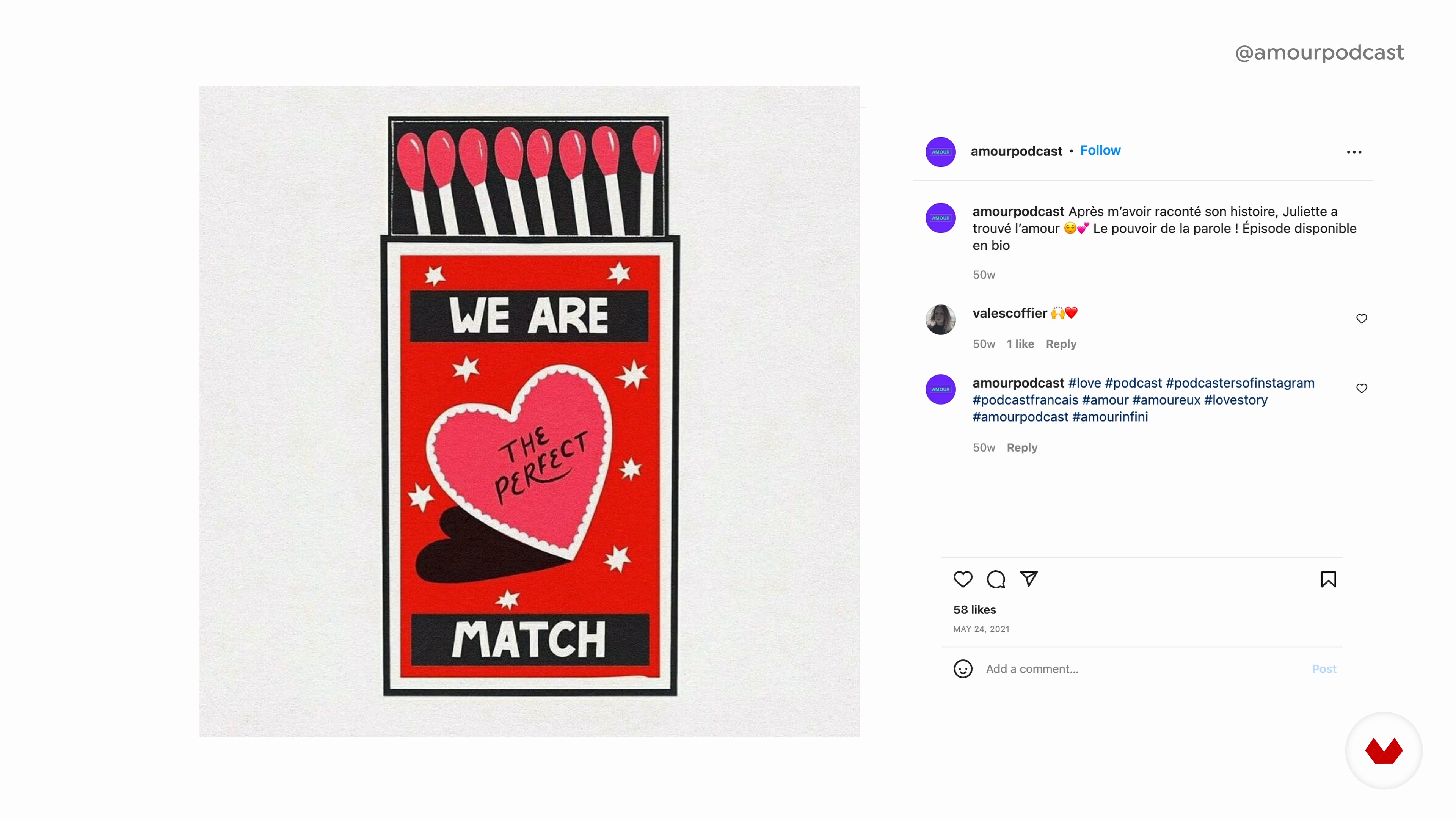Open the three-dot more options menu
Screen dimensions: 1456x819
(1354, 152)
